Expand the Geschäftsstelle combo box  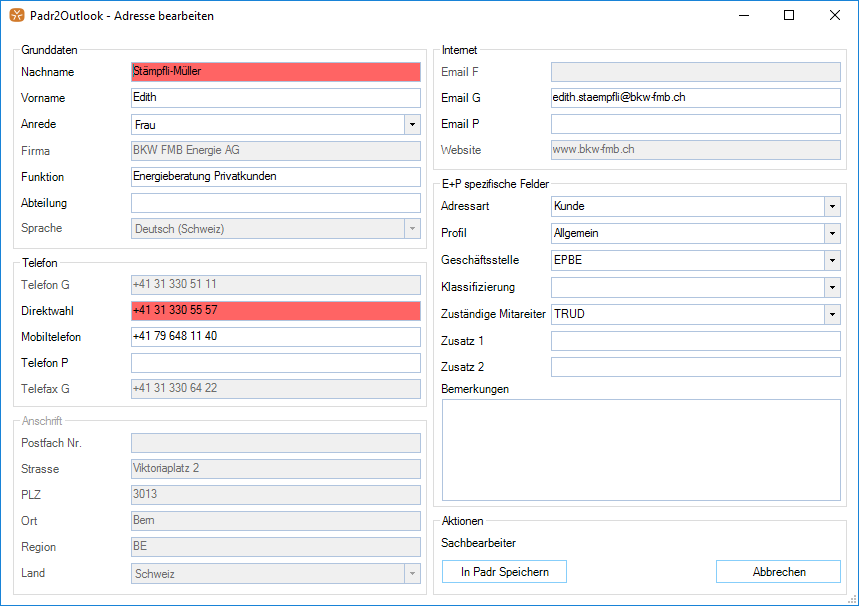(x=832, y=261)
